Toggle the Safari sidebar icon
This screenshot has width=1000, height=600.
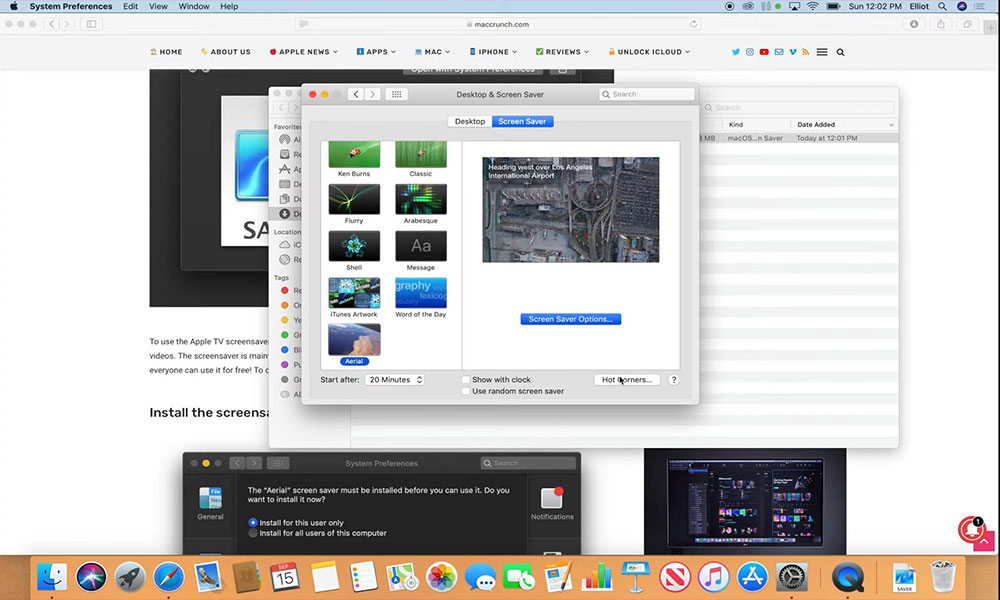(x=91, y=24)
